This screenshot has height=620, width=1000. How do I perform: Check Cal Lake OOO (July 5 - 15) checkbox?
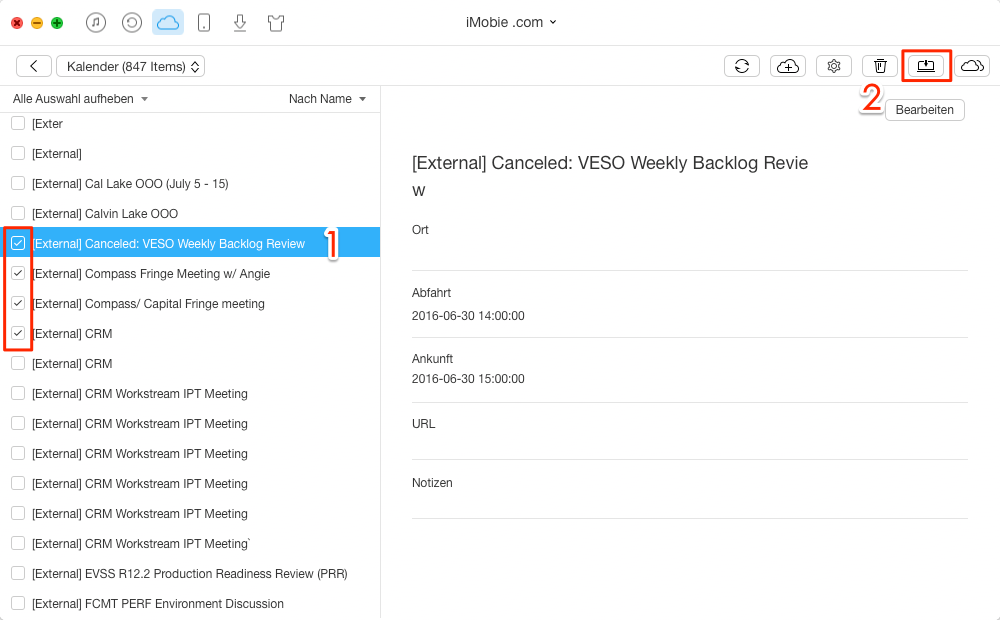[18, 183]
